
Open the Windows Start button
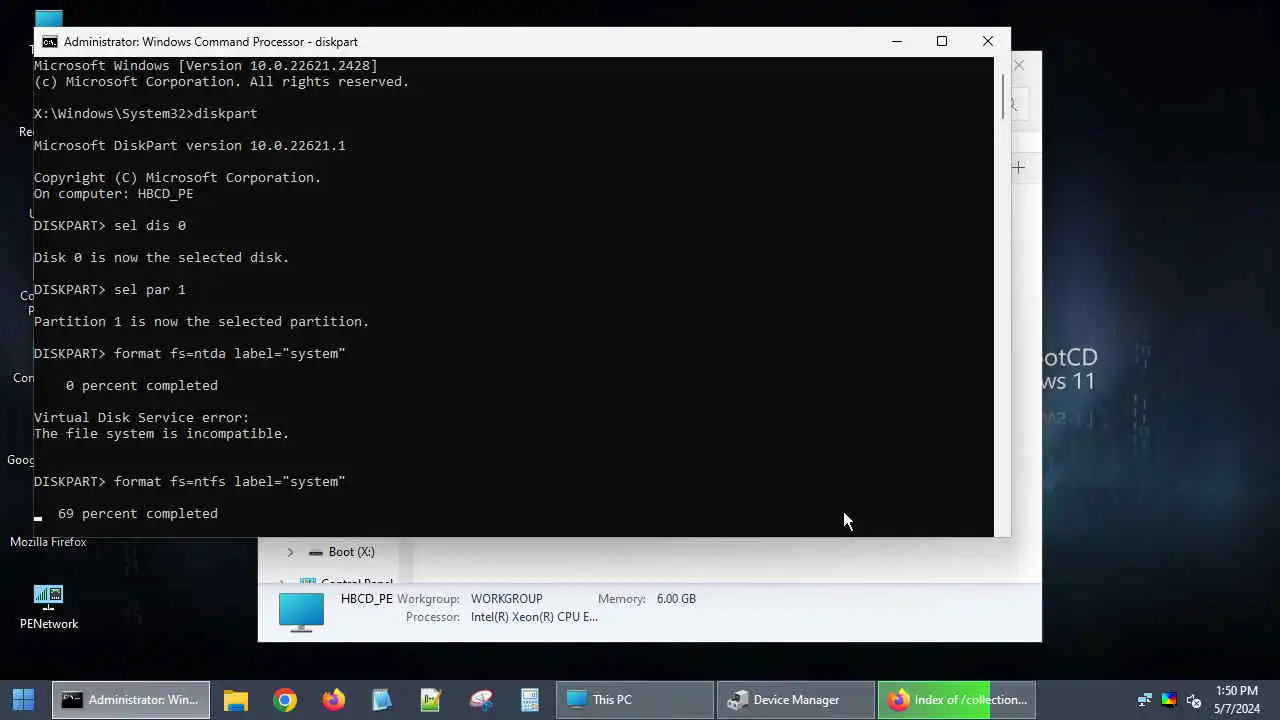24,699
